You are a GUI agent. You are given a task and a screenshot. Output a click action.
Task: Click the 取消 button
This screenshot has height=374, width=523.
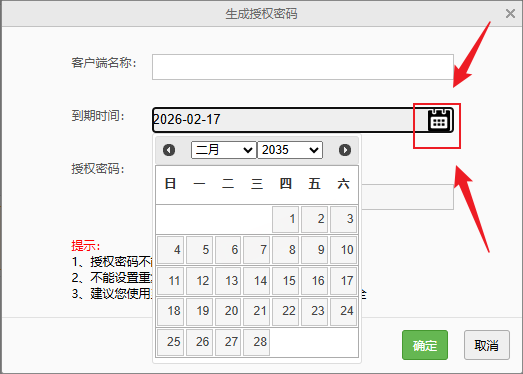point(487,345)
